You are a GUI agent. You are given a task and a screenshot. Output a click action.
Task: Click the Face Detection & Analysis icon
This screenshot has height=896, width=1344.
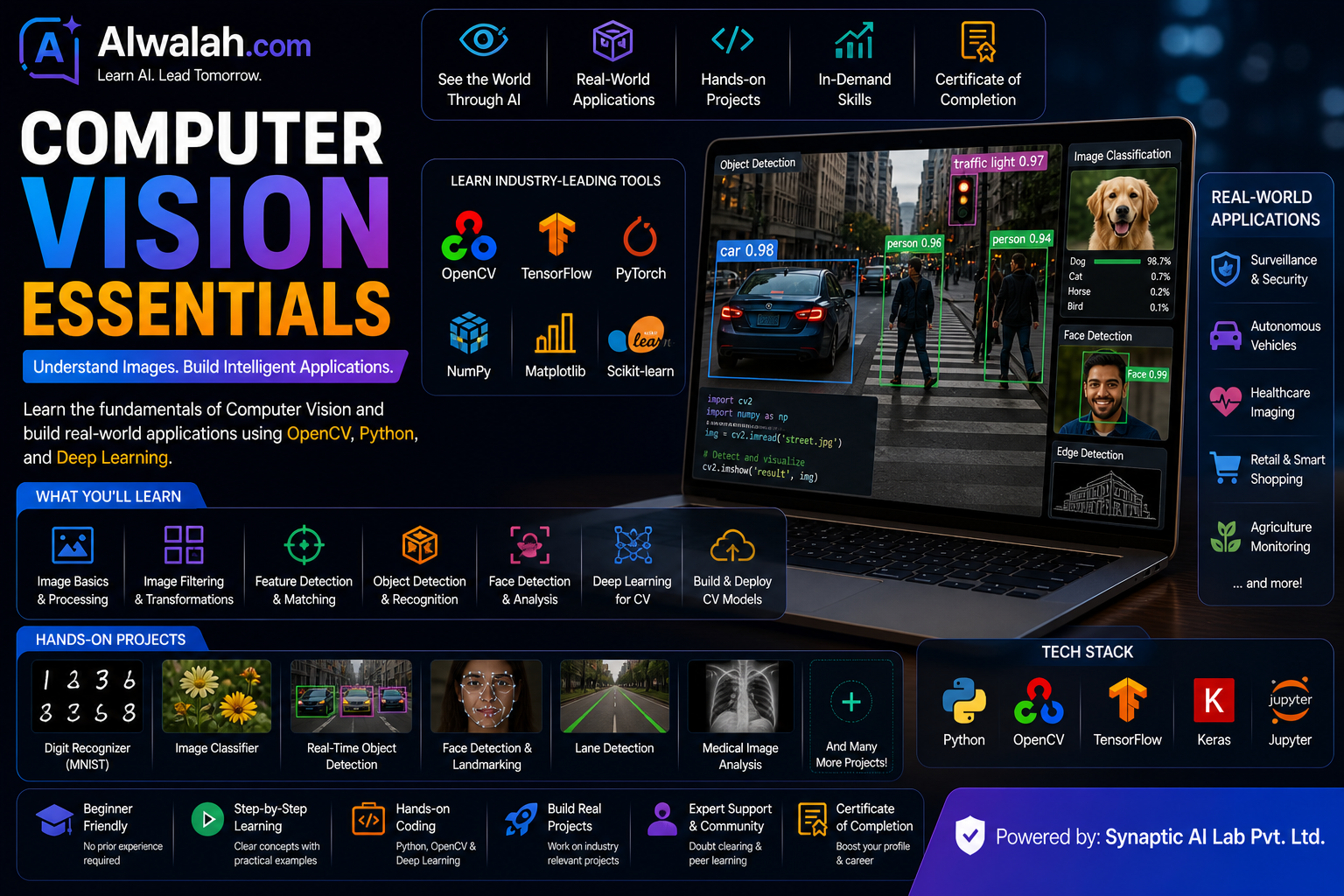pos(529,545)
